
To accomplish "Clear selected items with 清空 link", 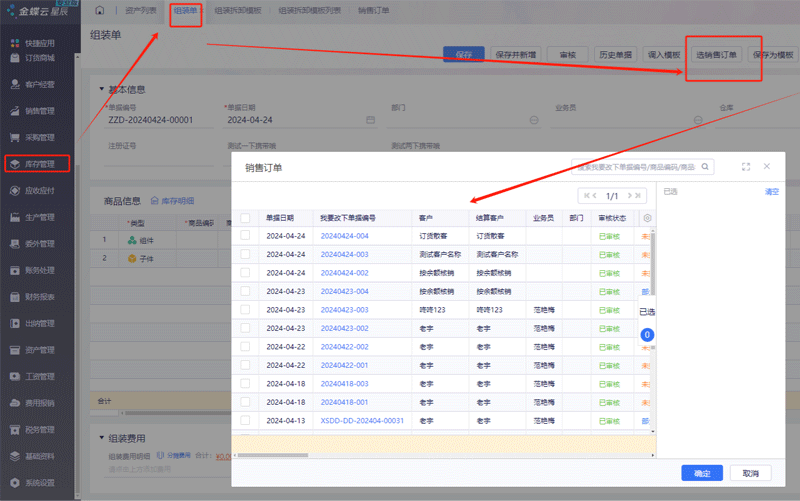I will click(x=772, y=192).
